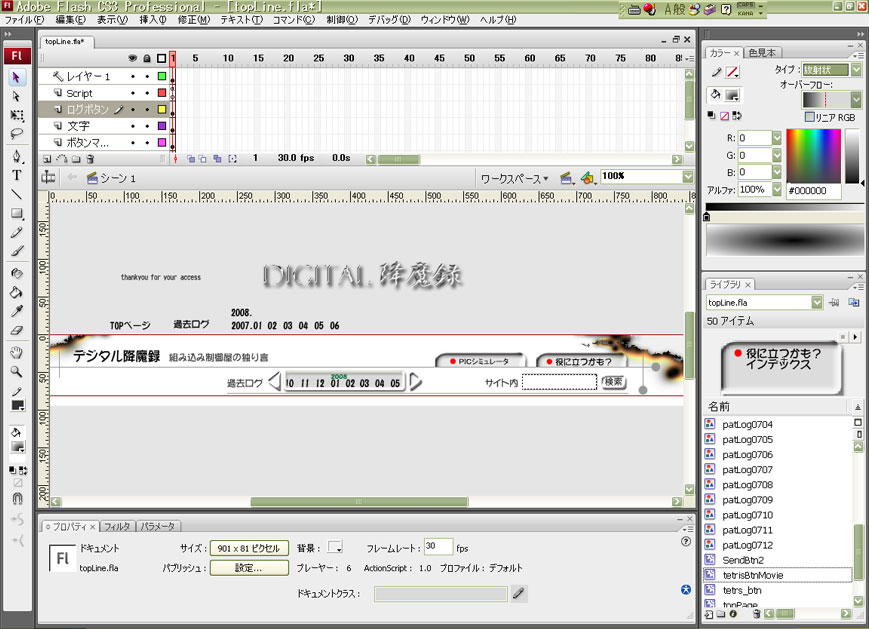
Task: Open the テキスト menu
Action: pos(240,20)
